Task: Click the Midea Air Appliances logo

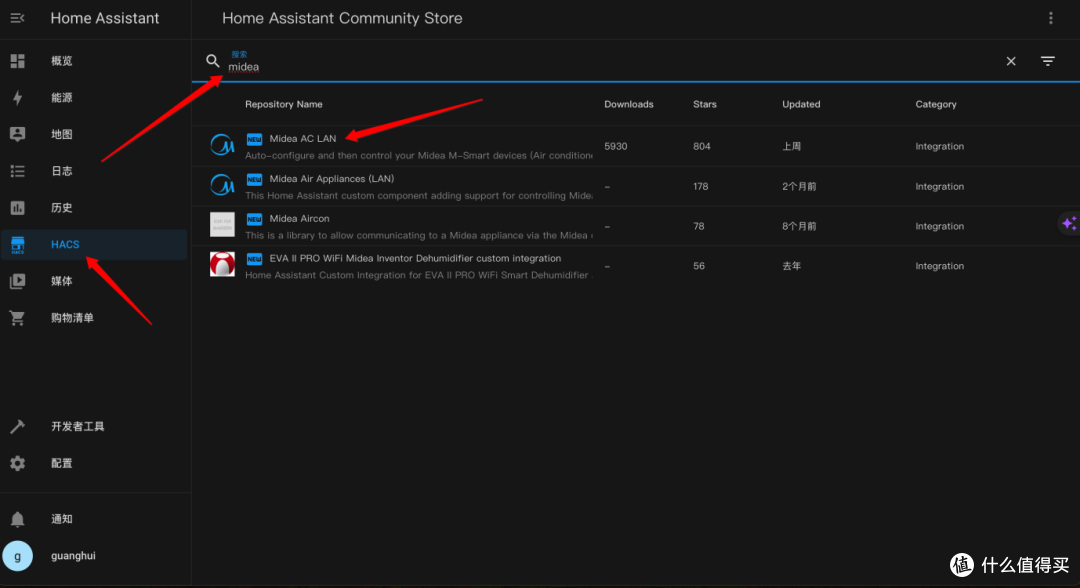Action: tap(222, 185)
